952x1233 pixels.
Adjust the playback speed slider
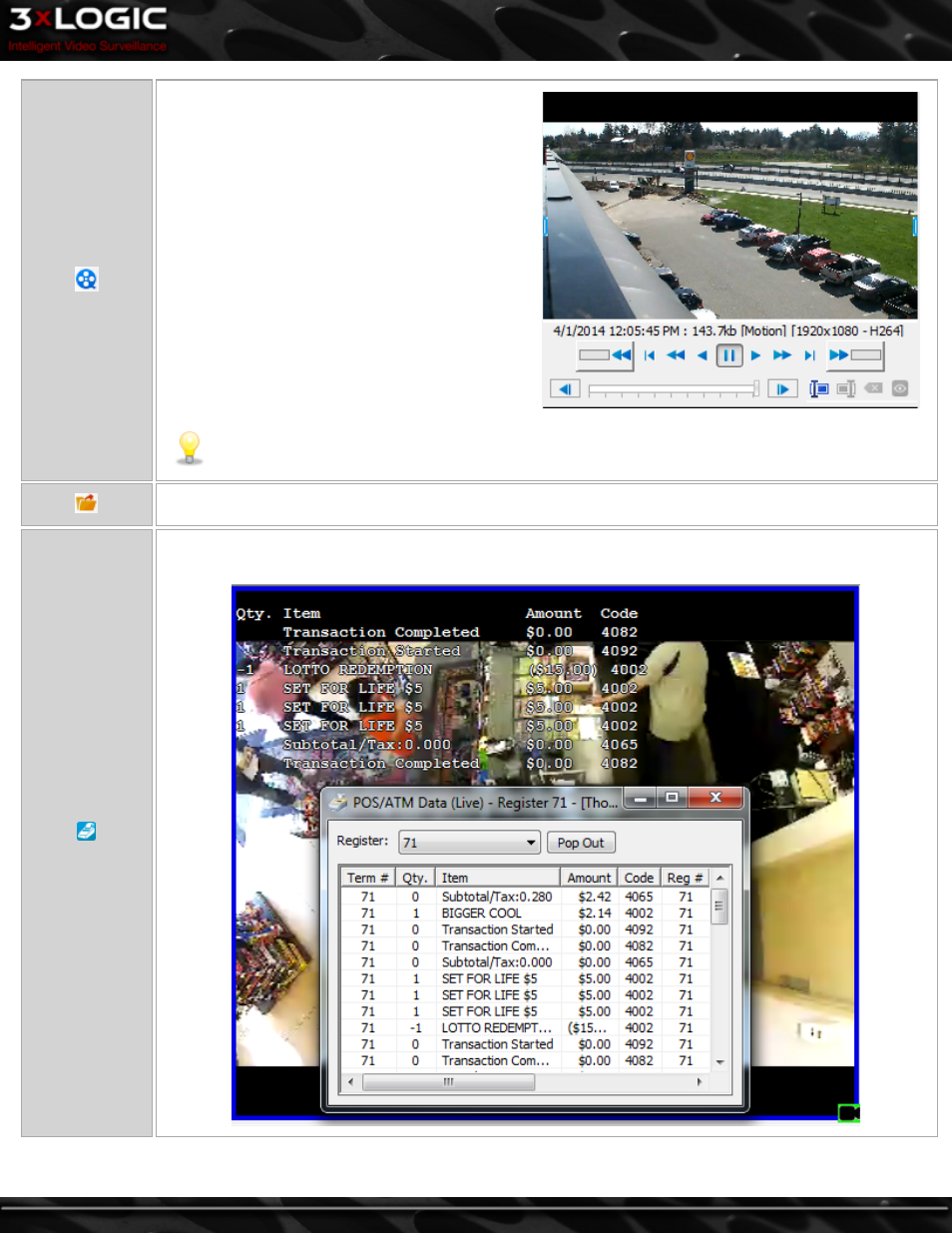(674, 389)
